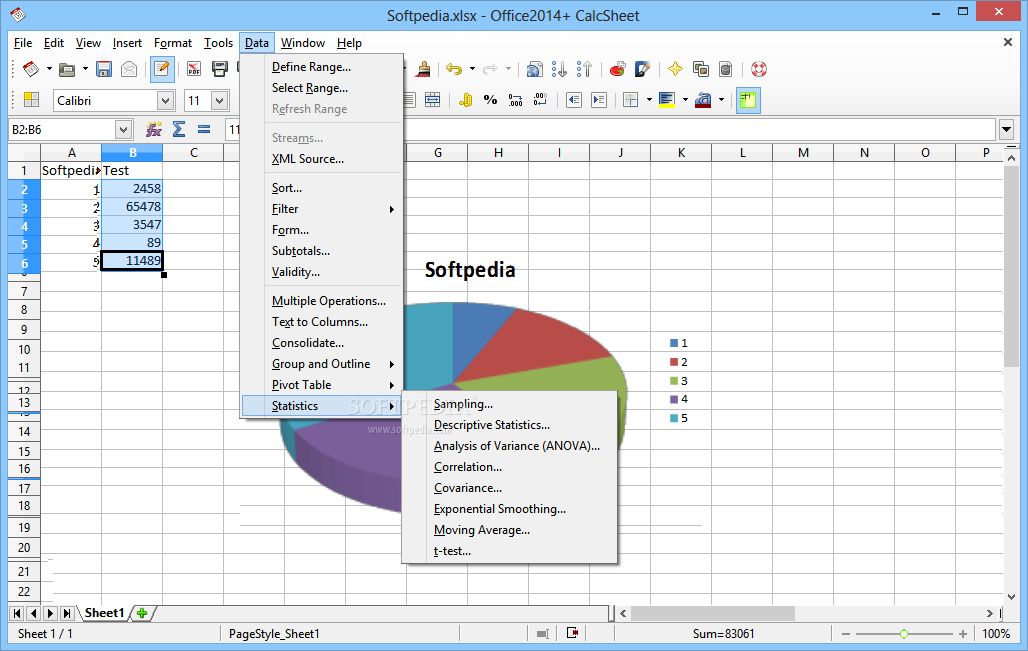Switch to the Sheet1 tab
Screen dimensions: 1028x651
coord(104,613)
